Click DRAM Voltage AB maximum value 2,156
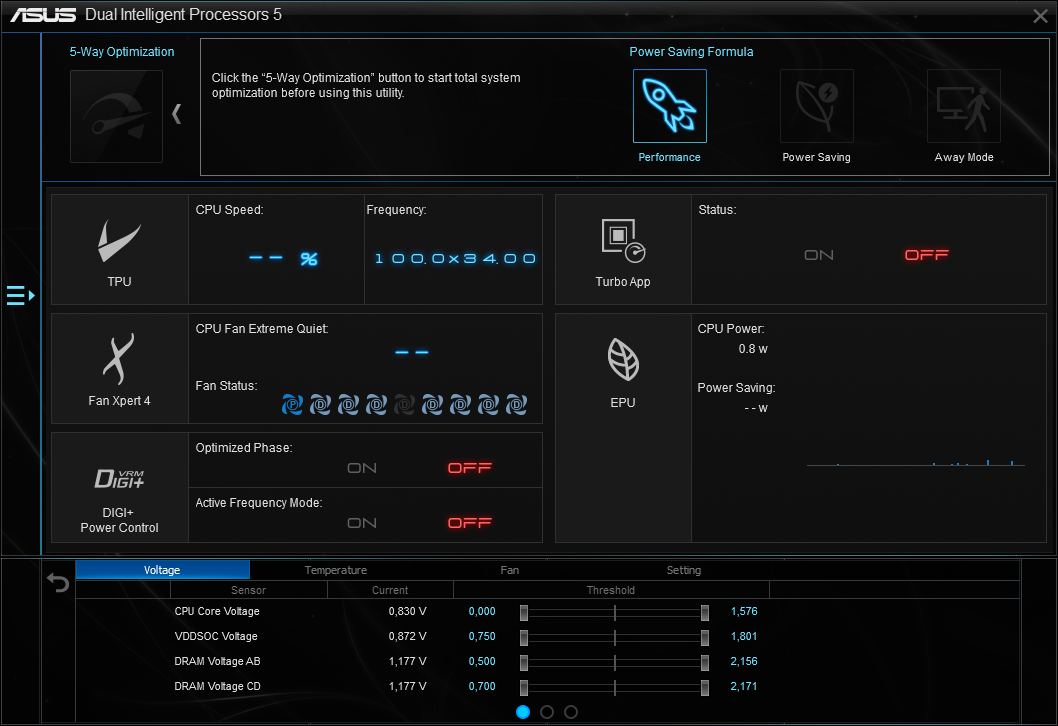This screenshot has width=1058, height=726. click(x=744, y=661)
